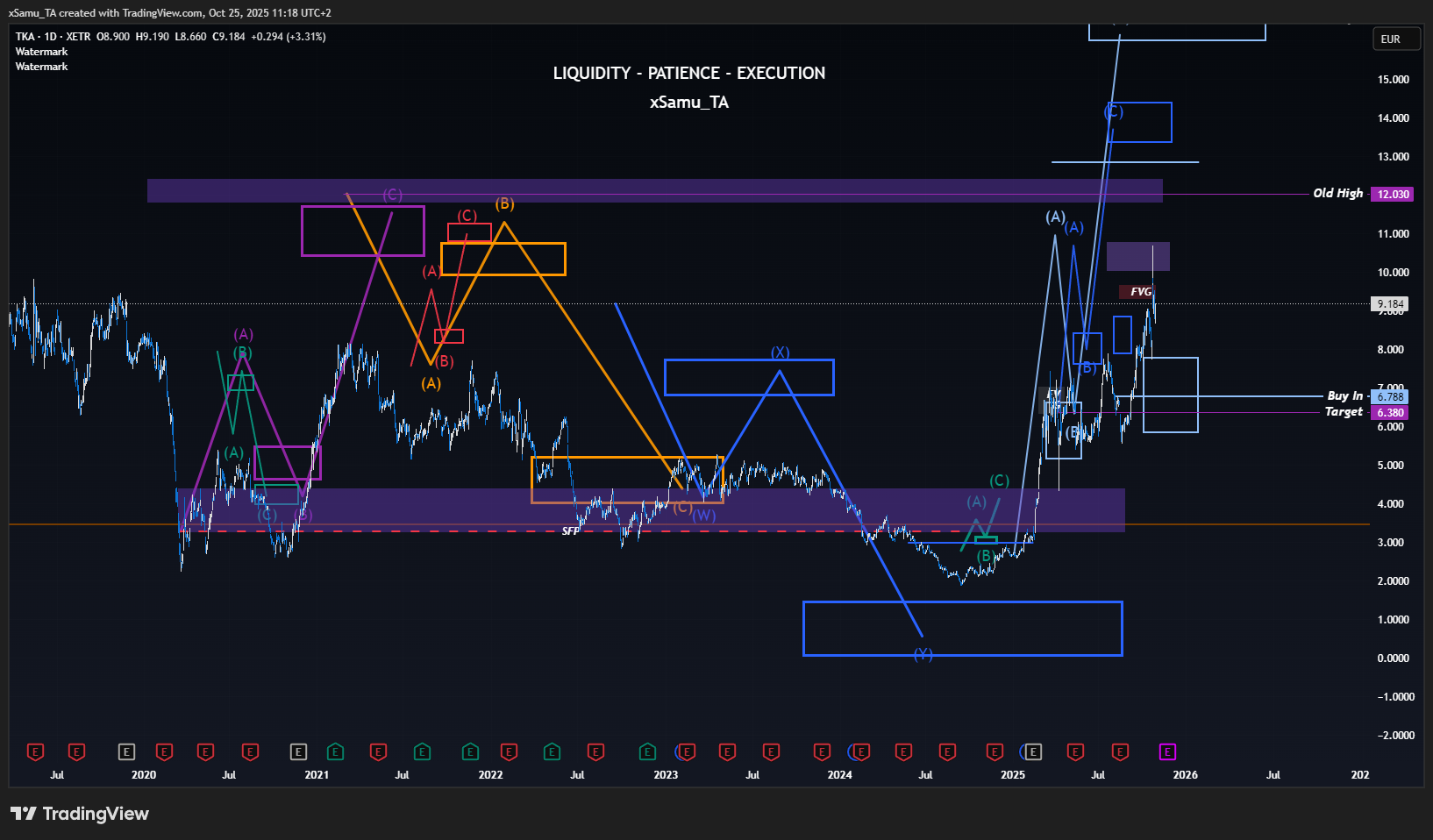This screenshot has width=1433, height=840.
Task: Click the green earnings marker nearest 2021 label
Action: pos(335,751)
